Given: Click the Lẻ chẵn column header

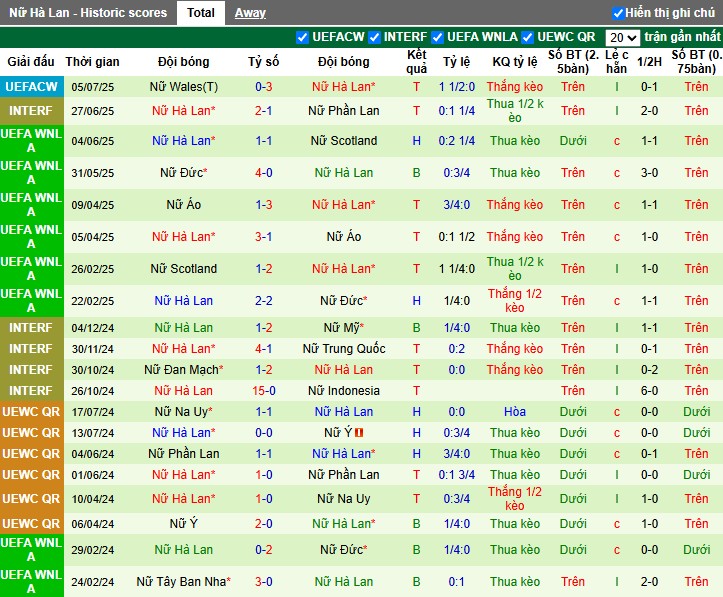Looking at the screenshot, I should point(616,61).
